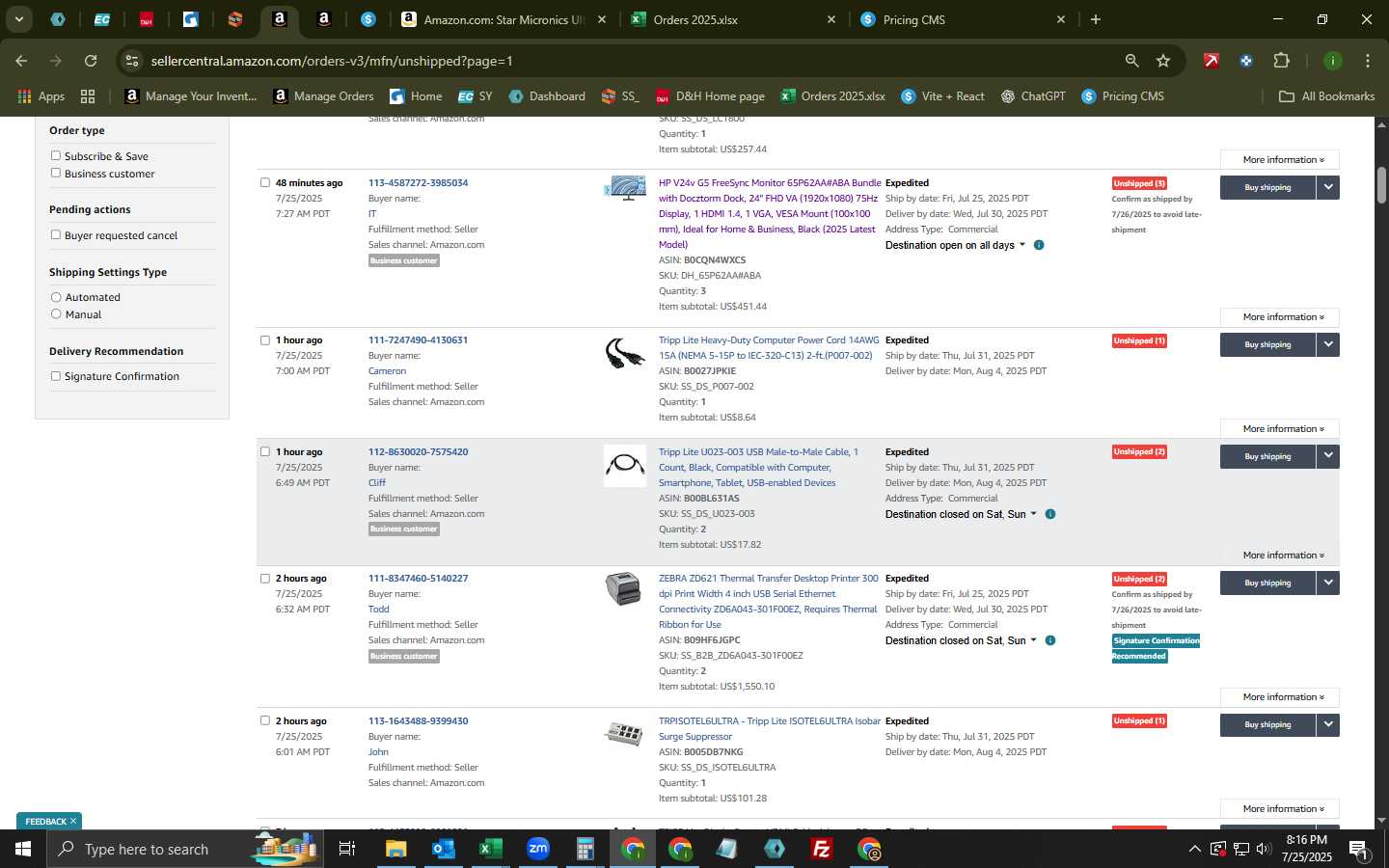Open Task View on the taskbar
1389x868 pixels.
[347, 849]
